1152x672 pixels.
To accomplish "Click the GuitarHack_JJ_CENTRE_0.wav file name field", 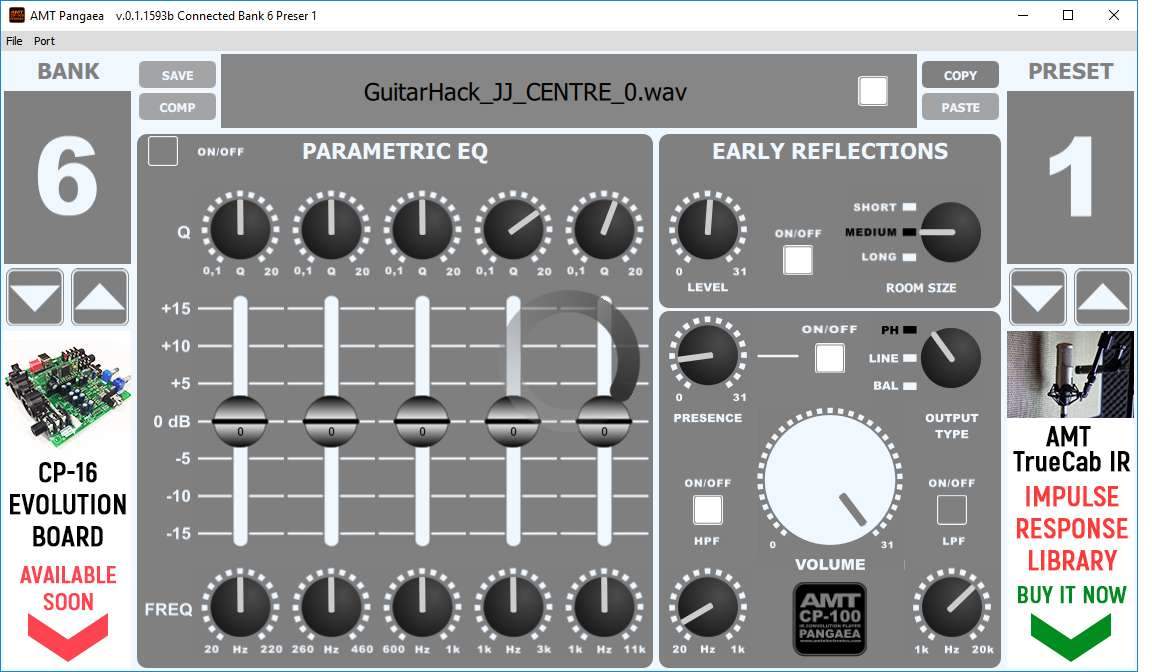I will tap(569, 91).
